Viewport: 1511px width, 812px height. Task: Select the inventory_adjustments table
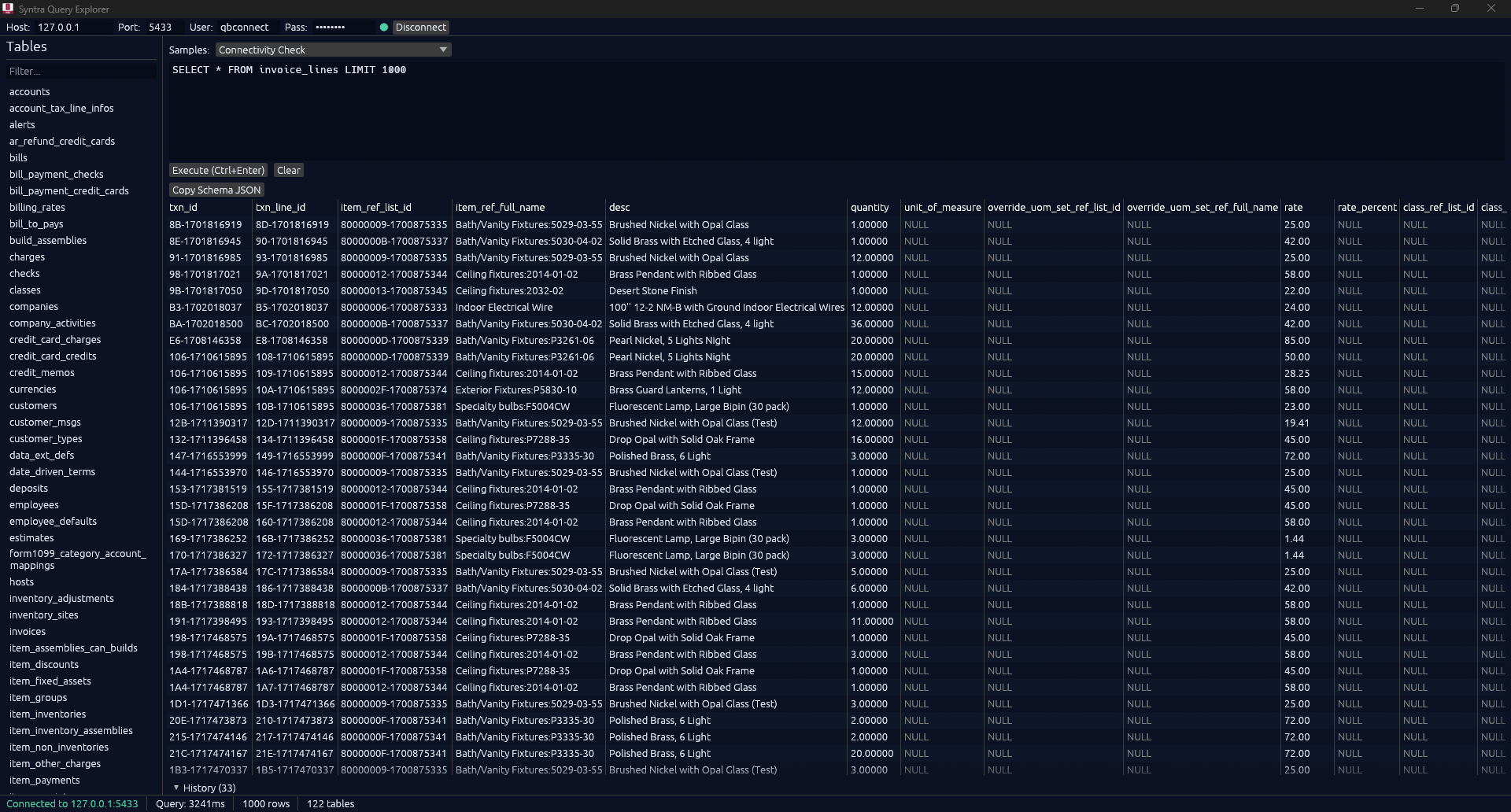[x=62, y=598]
